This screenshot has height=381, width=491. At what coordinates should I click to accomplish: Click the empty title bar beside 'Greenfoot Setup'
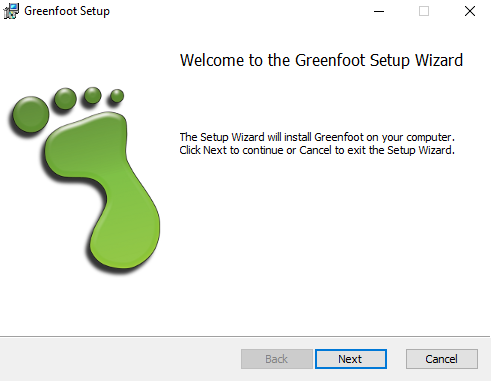point(233,11)
